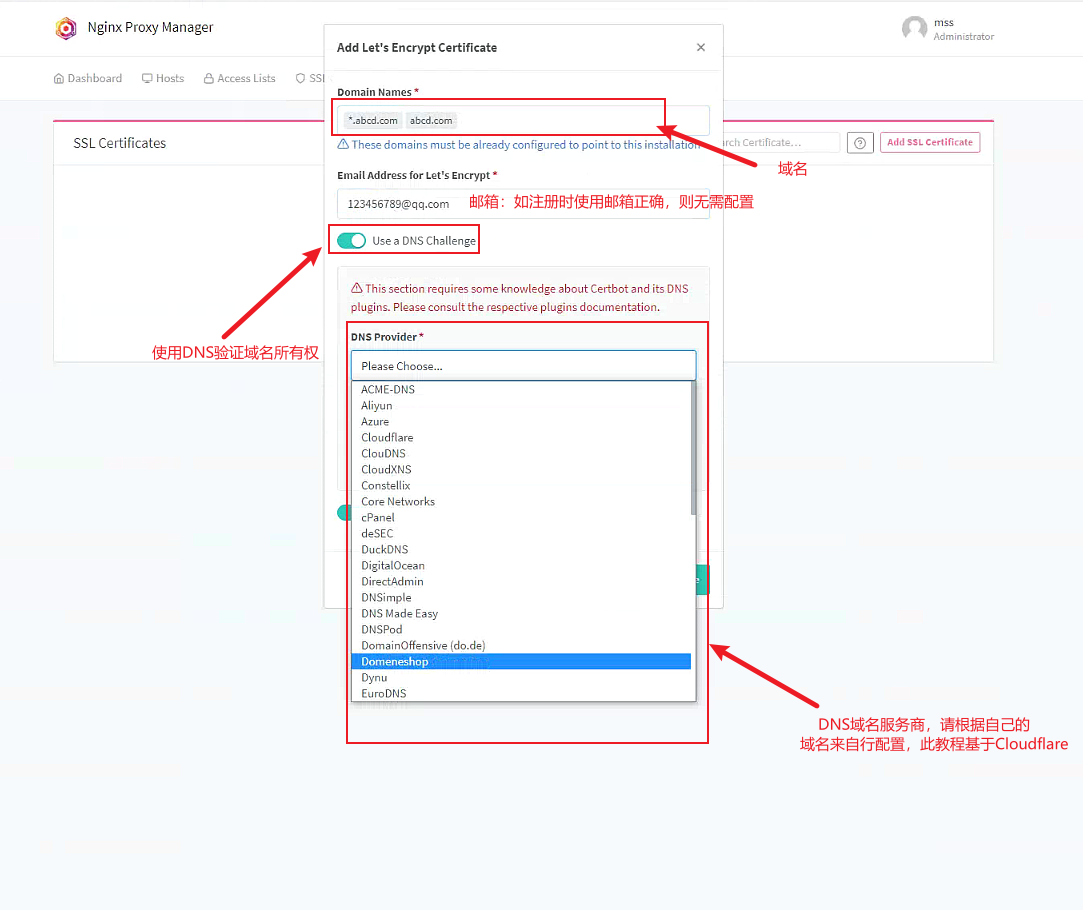The image size is (1083, 910).
Task: Click the provider list scrollbar thumb
Action: (693, 448)
